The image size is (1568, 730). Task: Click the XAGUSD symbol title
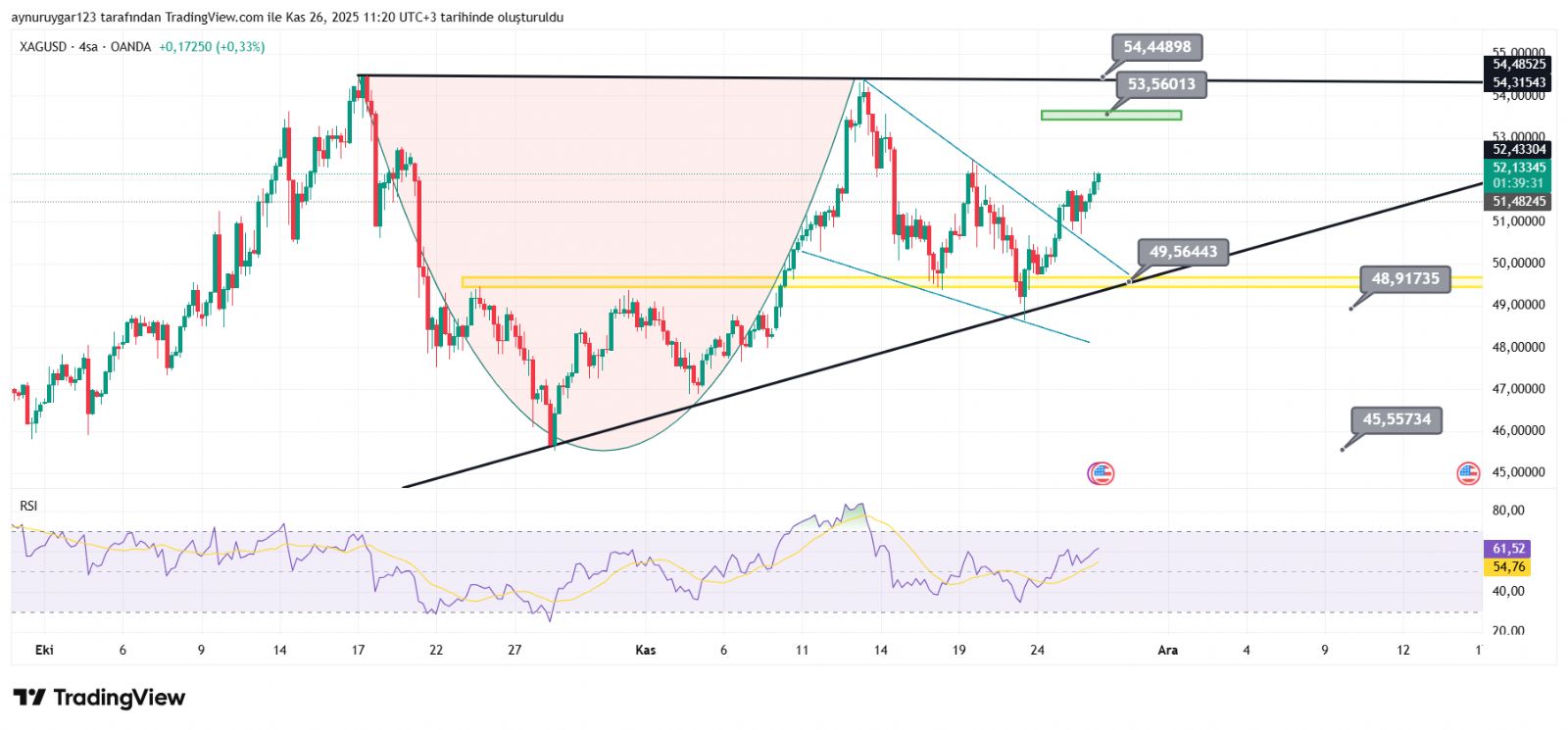click(x=43, y=47)
